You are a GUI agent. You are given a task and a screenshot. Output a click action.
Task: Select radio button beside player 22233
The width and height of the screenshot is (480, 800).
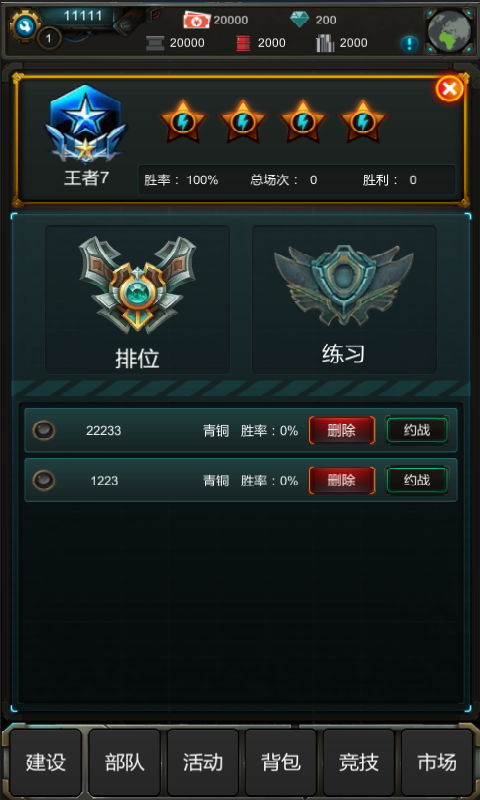tap(44, 430)
